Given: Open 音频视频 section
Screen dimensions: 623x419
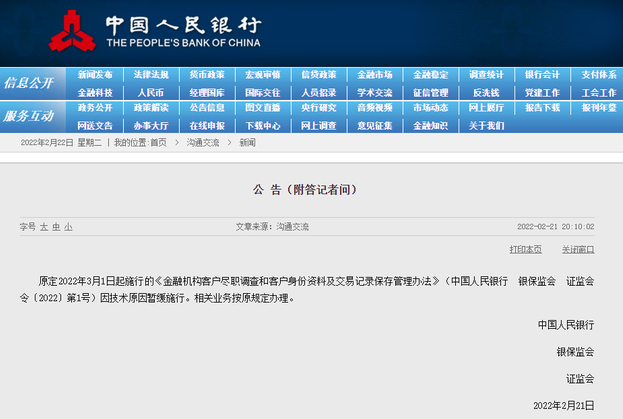Looking at the screenshot, I should (375, 108).
